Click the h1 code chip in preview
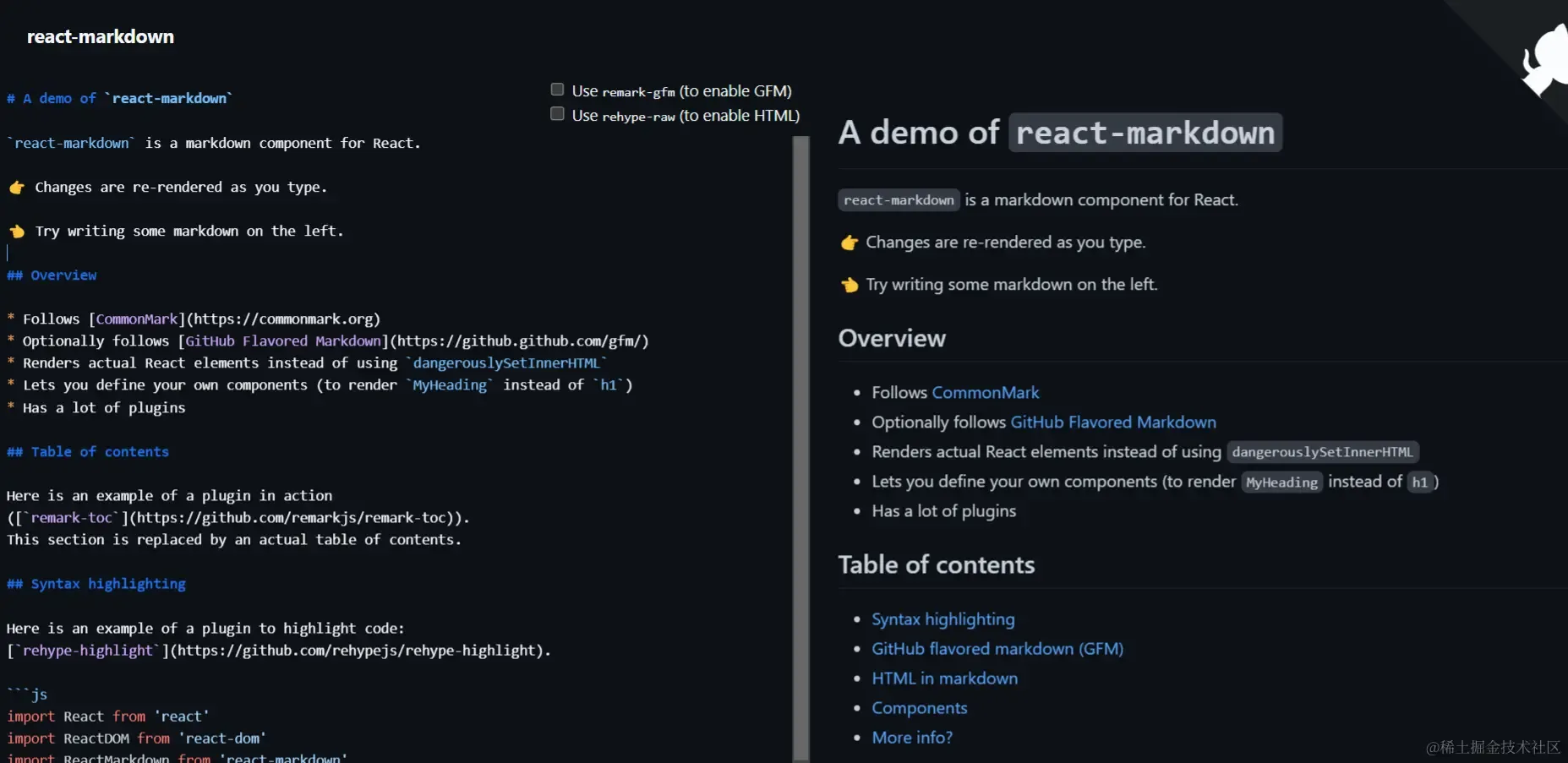Image resolution: width=1568 pixels, height=763 pixels. point(1420,482)
